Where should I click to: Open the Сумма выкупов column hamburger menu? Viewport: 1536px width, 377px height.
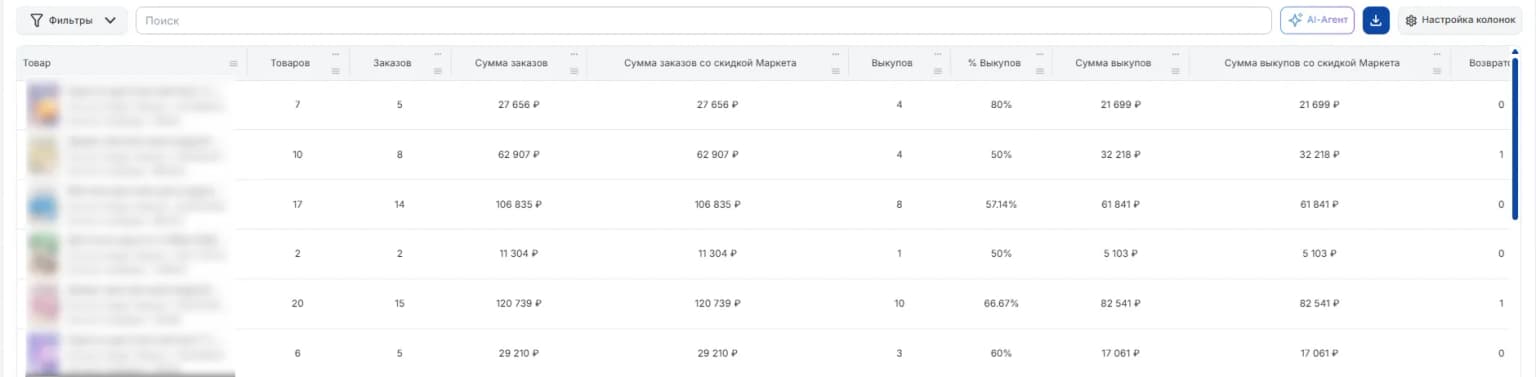pos(1177,71)
